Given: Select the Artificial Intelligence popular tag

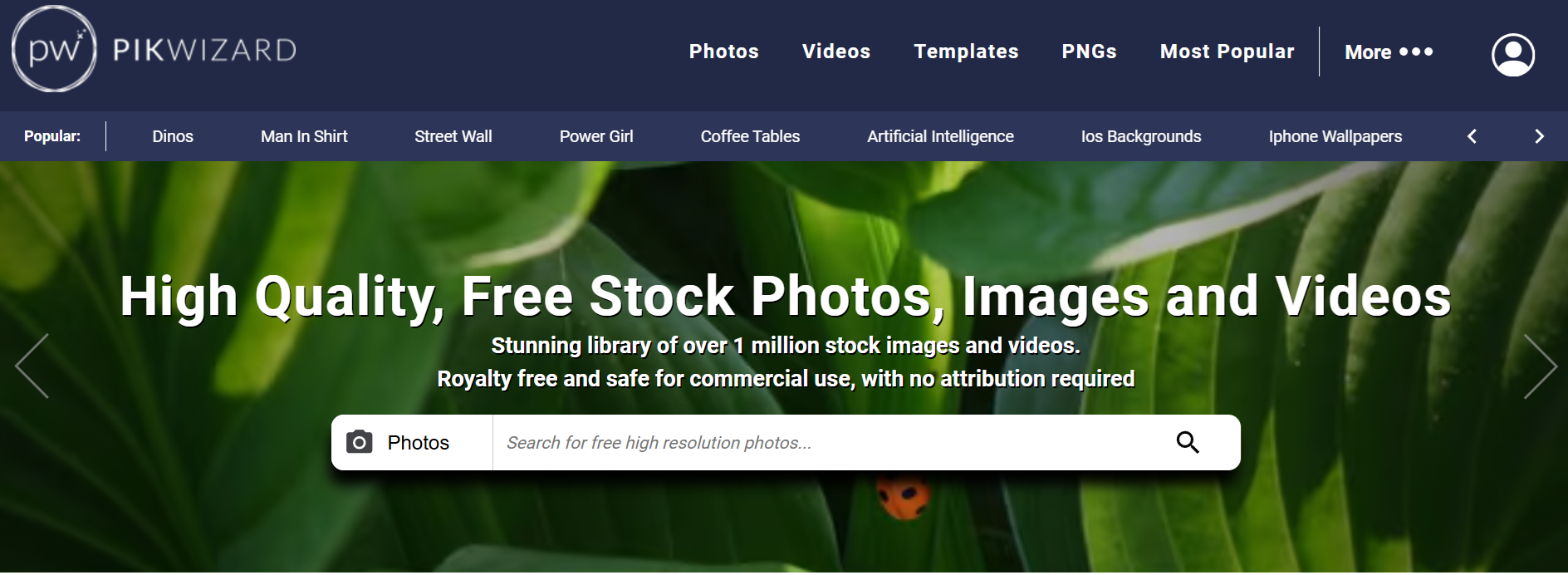Looking at the screenshot, I should point(940,136).
